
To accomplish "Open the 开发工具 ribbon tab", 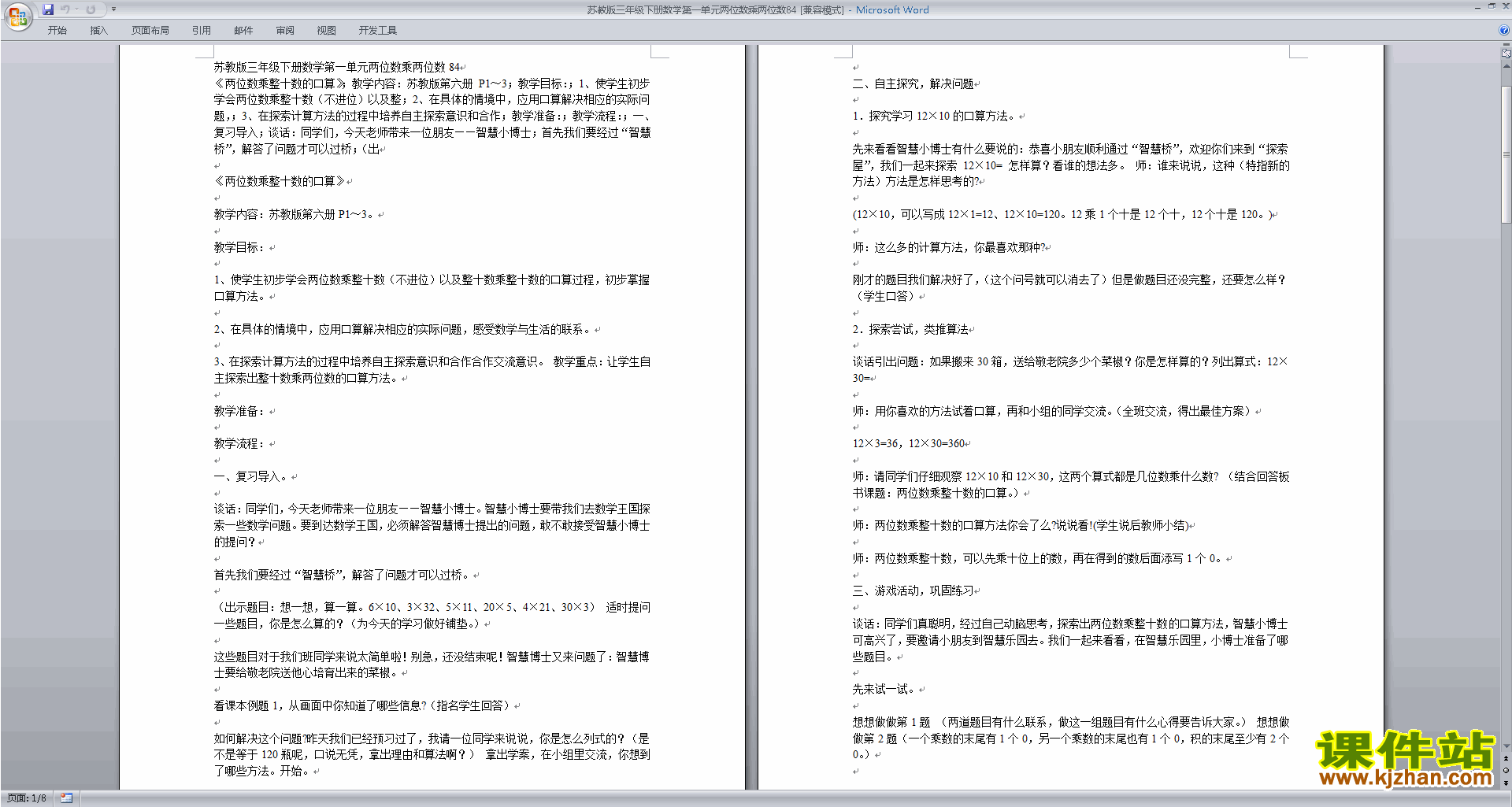I will 378,31.
